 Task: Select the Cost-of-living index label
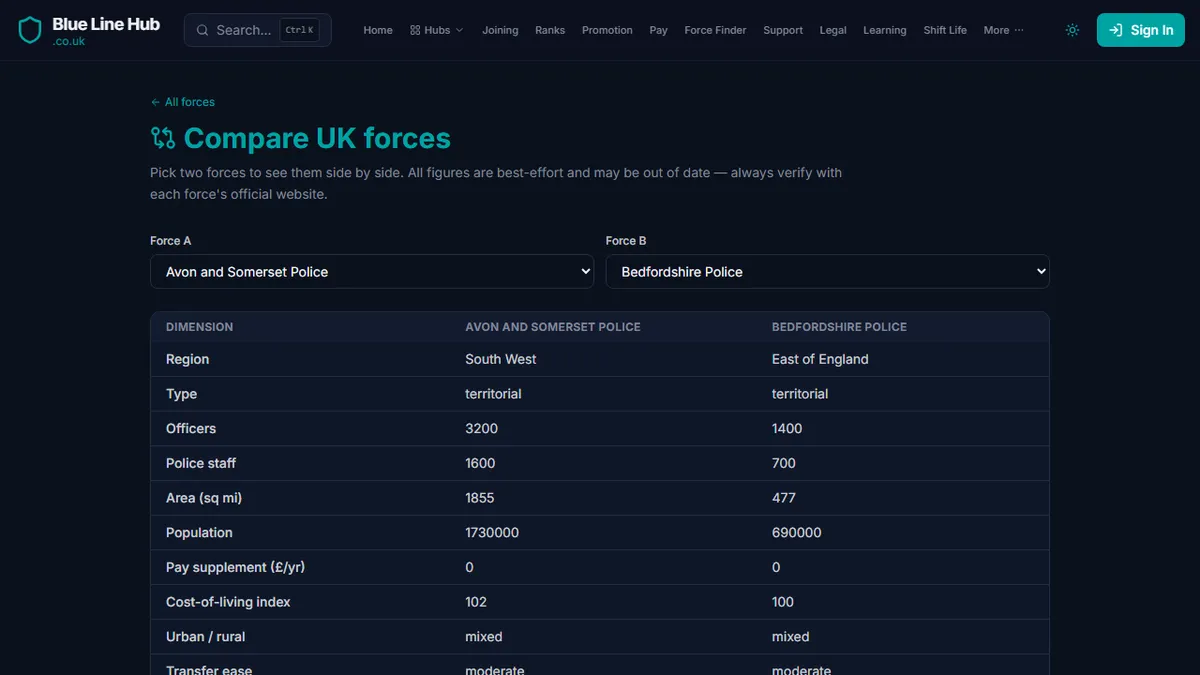tap(228, 602)
